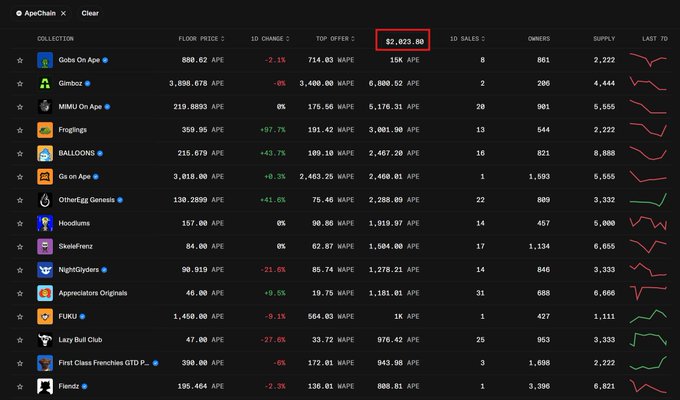Sort by 1D Sales column
The width and height of the screenshot is (680, 400).
pos(467,39)
